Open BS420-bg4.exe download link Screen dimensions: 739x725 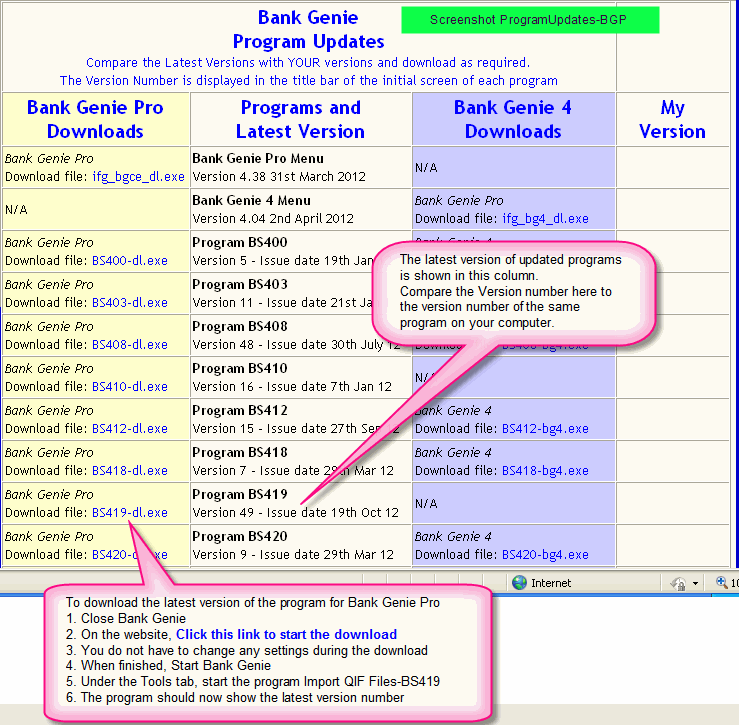click(x=545, y=554)
